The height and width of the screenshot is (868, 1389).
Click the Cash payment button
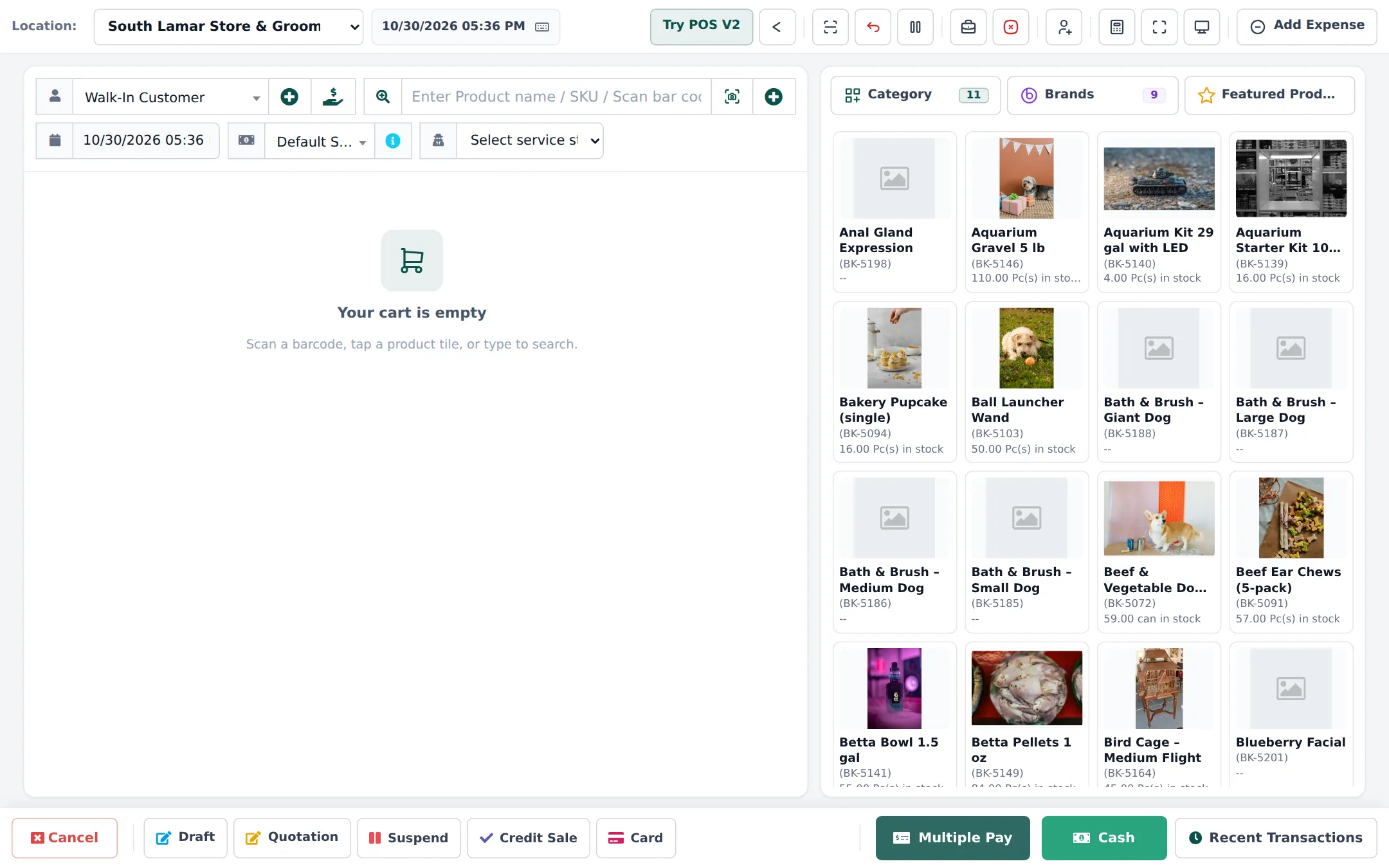click(1104, 838)
